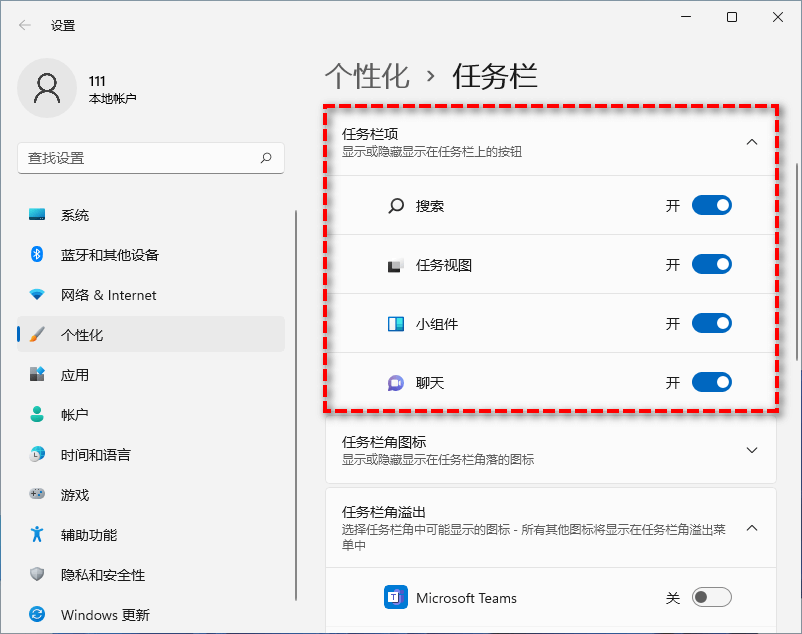This screenshot has height=634, width=802.
Task: Open 蓝牙和其他设备 settings
Action: point(151,255)
